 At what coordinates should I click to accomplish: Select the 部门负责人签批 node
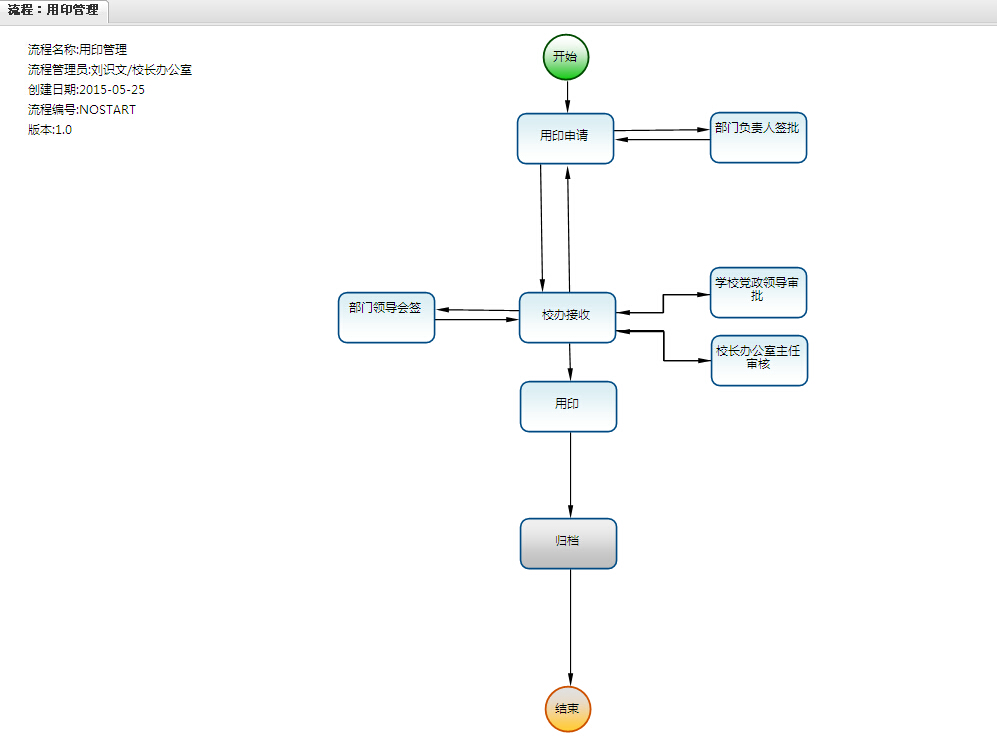tap(758, 137)
